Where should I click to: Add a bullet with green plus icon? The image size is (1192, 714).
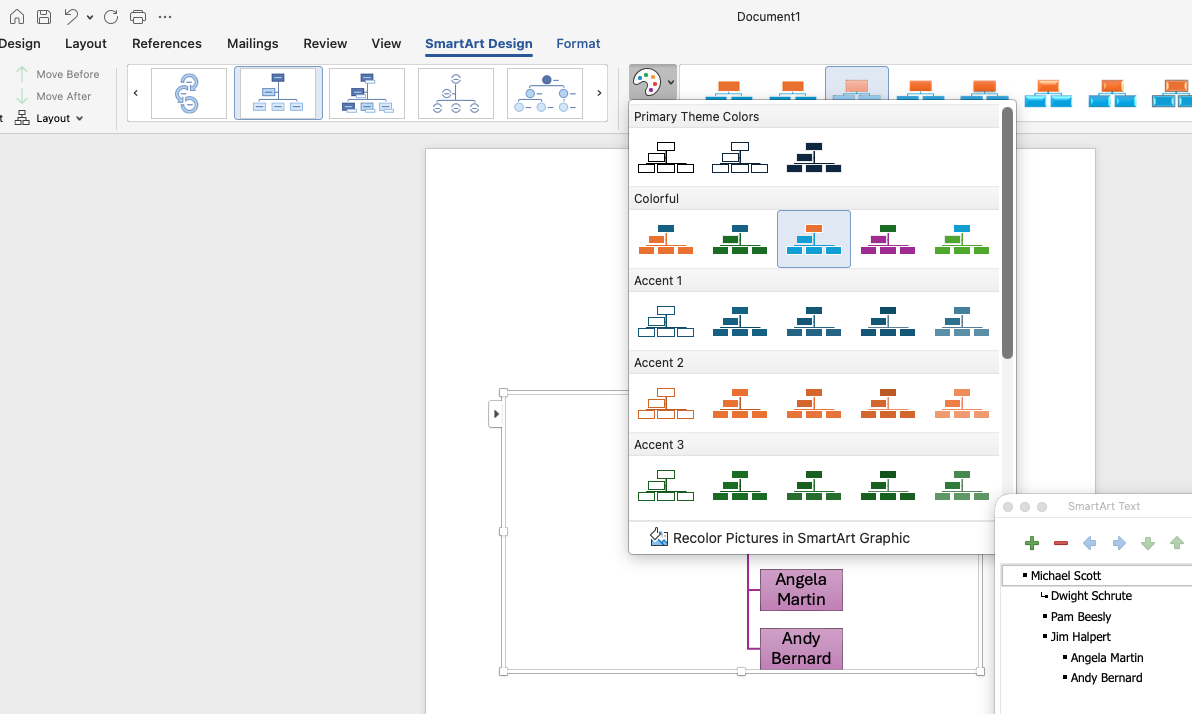(1032, 543)
